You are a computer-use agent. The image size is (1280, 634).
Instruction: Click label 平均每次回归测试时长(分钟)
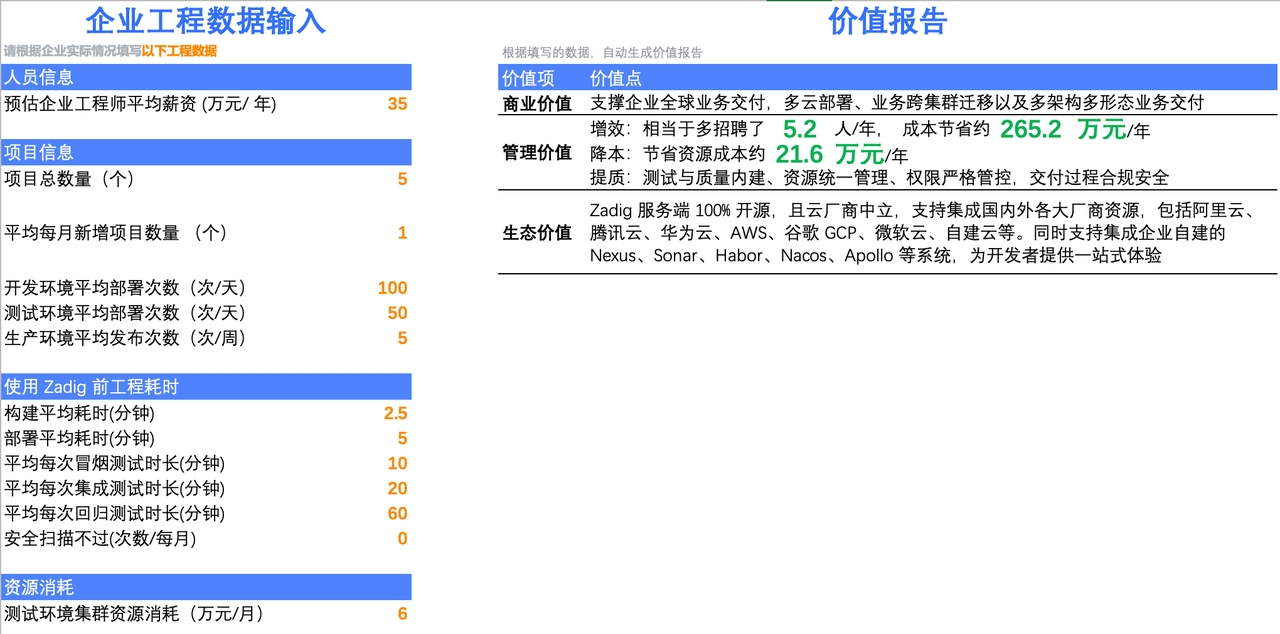coord(115,513)
